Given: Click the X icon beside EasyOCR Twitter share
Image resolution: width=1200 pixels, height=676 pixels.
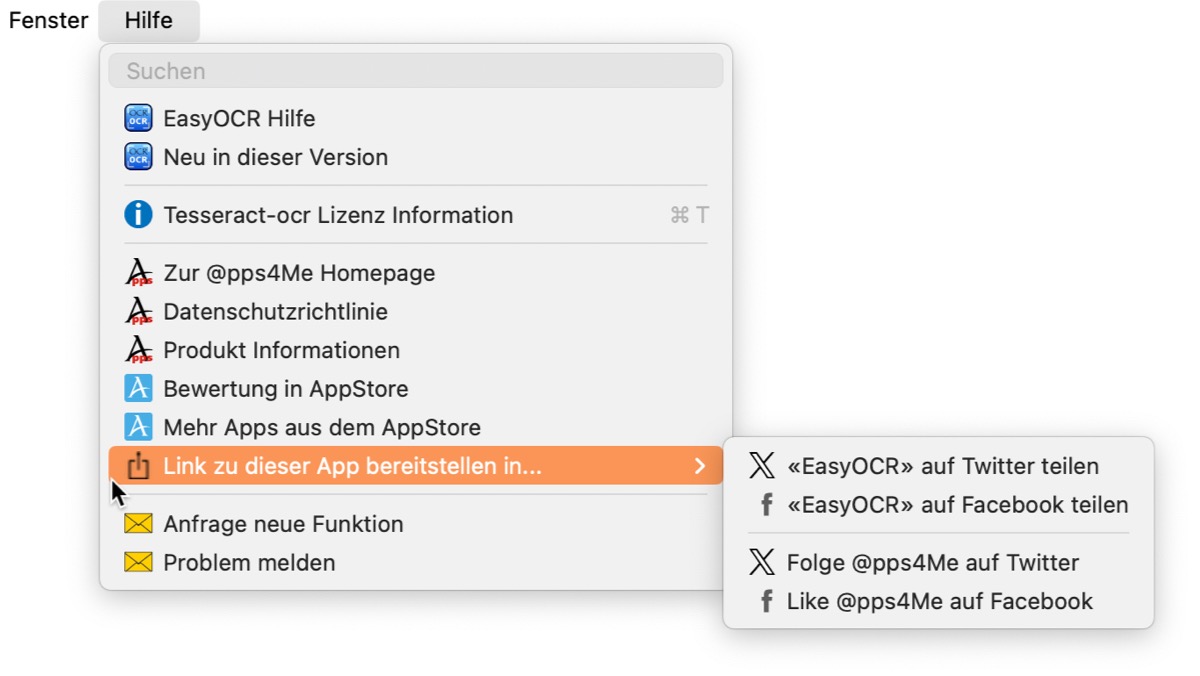Looking at the screenshot, I should 762,466.
